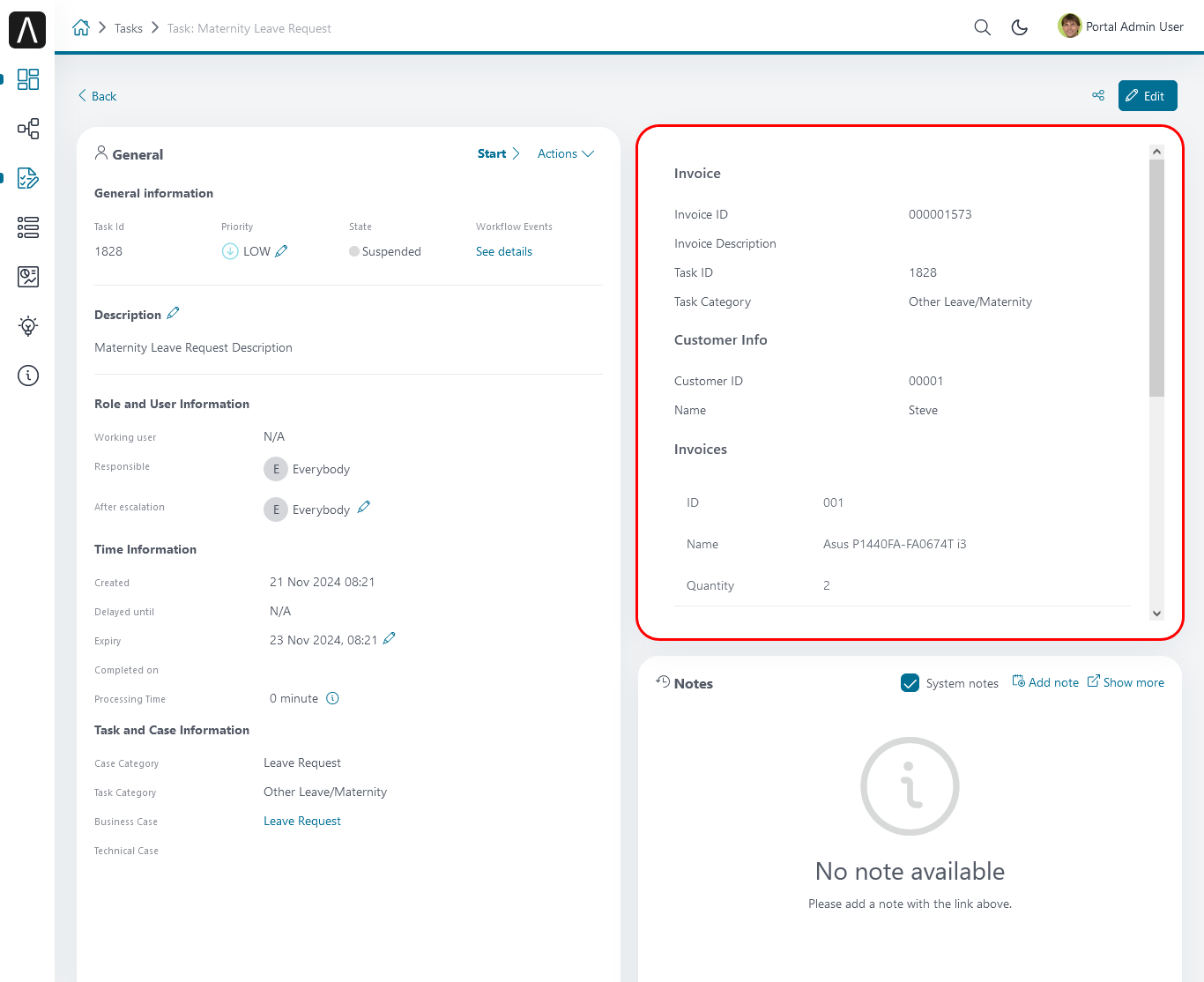Open Portal Admin User menu
Viewport: 1204px width, 982px height.
click(1121, 26)
